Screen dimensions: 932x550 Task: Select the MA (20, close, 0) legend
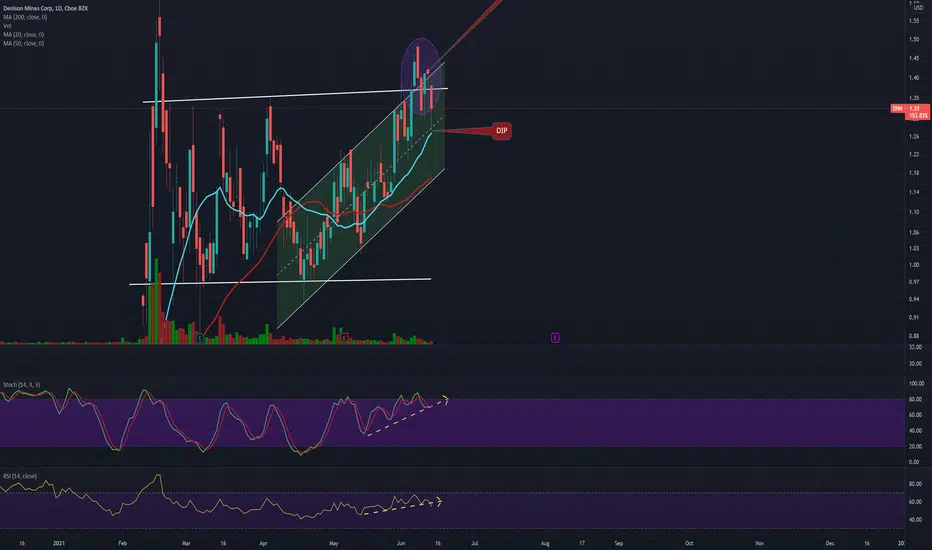[x=24, y=35]
